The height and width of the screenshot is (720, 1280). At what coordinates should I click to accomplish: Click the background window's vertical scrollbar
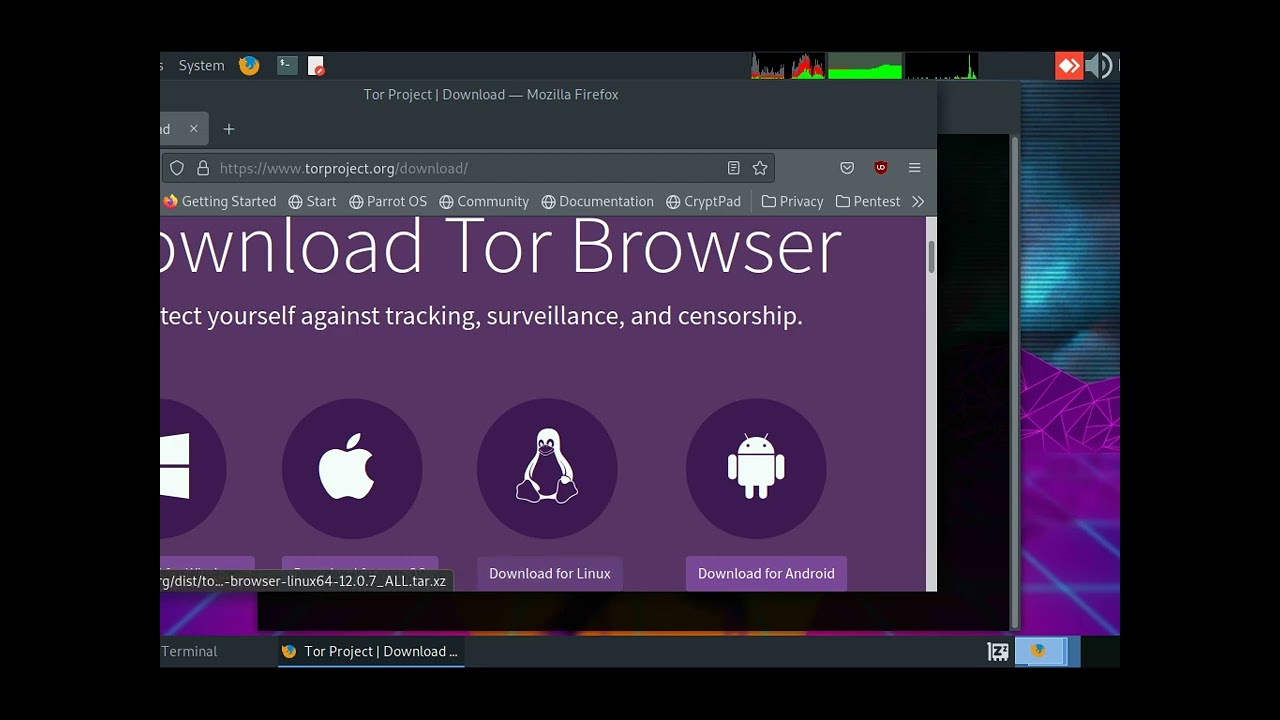click(1015, 380)
